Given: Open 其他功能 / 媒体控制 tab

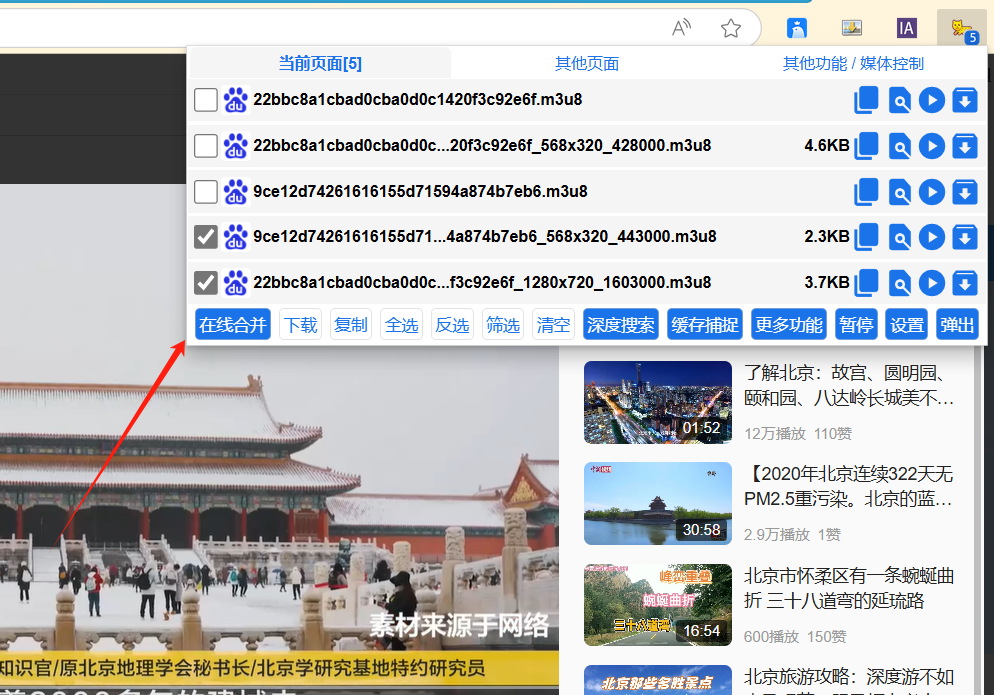Looking at the screenshot, I should coord(853,63).
